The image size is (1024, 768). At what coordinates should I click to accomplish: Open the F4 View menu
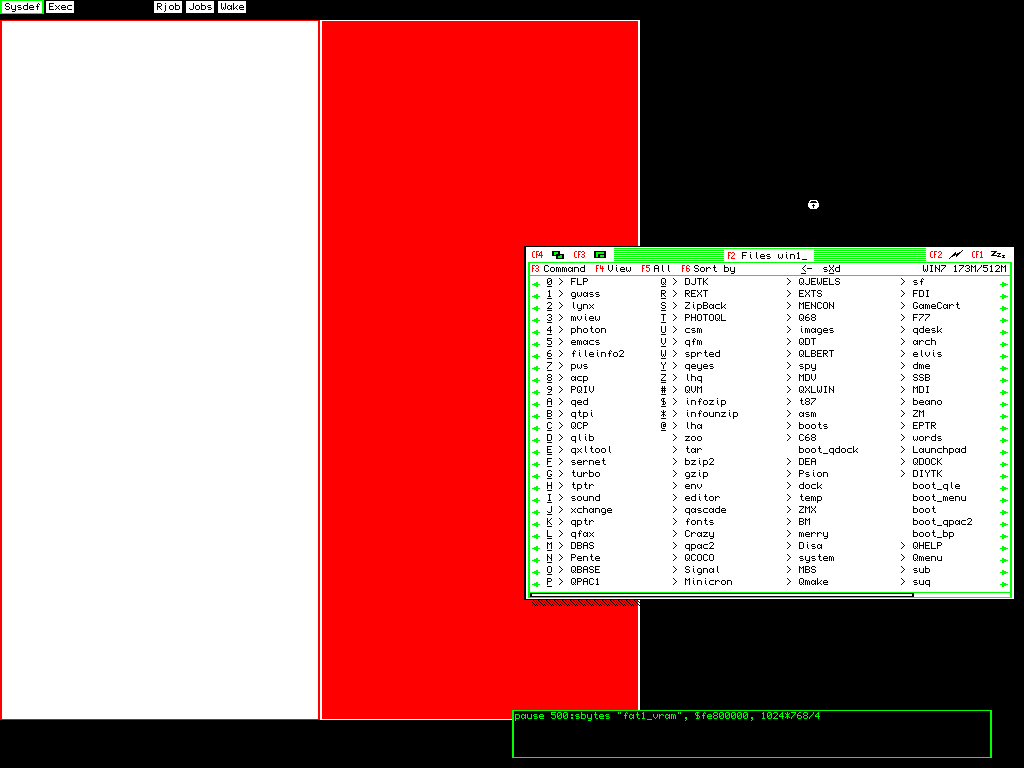(613, 269)
